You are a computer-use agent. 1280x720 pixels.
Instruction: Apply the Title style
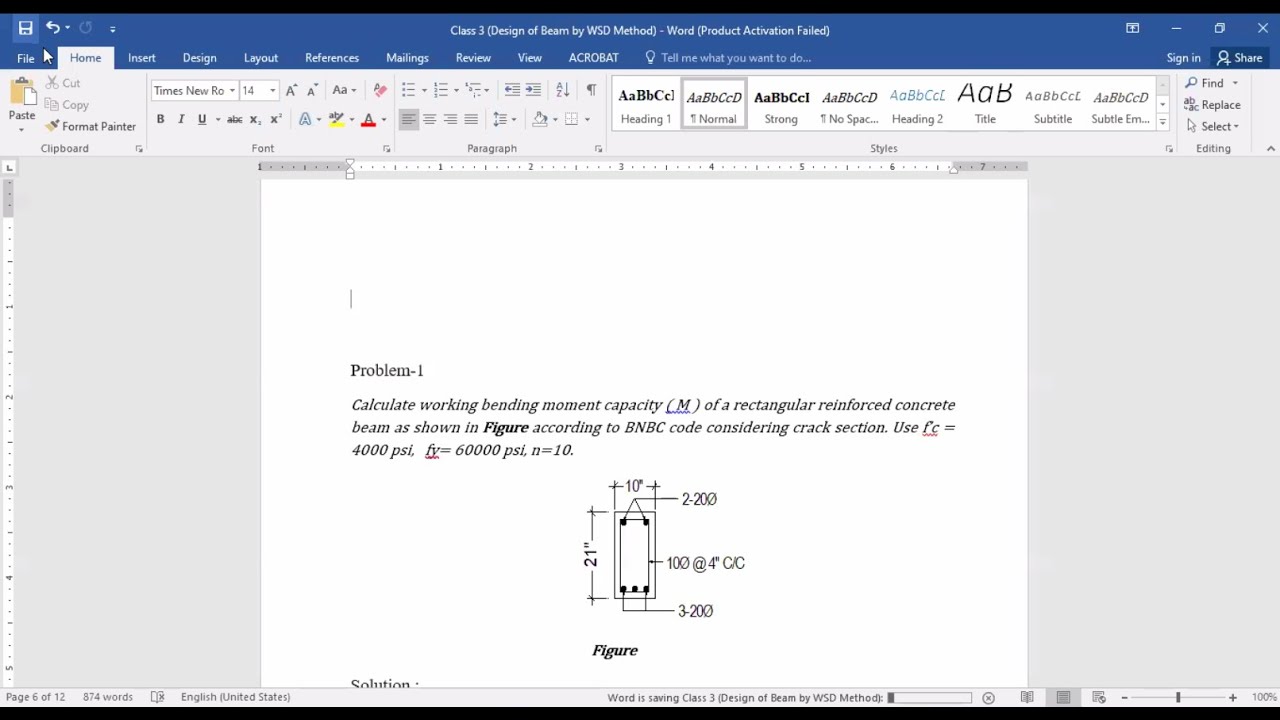coord(985,105)
